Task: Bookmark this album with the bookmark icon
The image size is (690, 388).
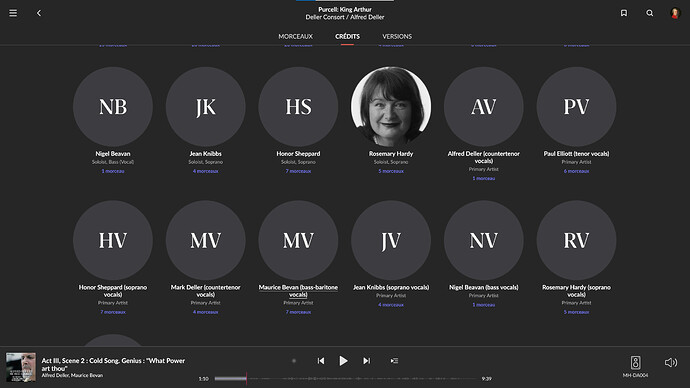Action: pos(624,13)
